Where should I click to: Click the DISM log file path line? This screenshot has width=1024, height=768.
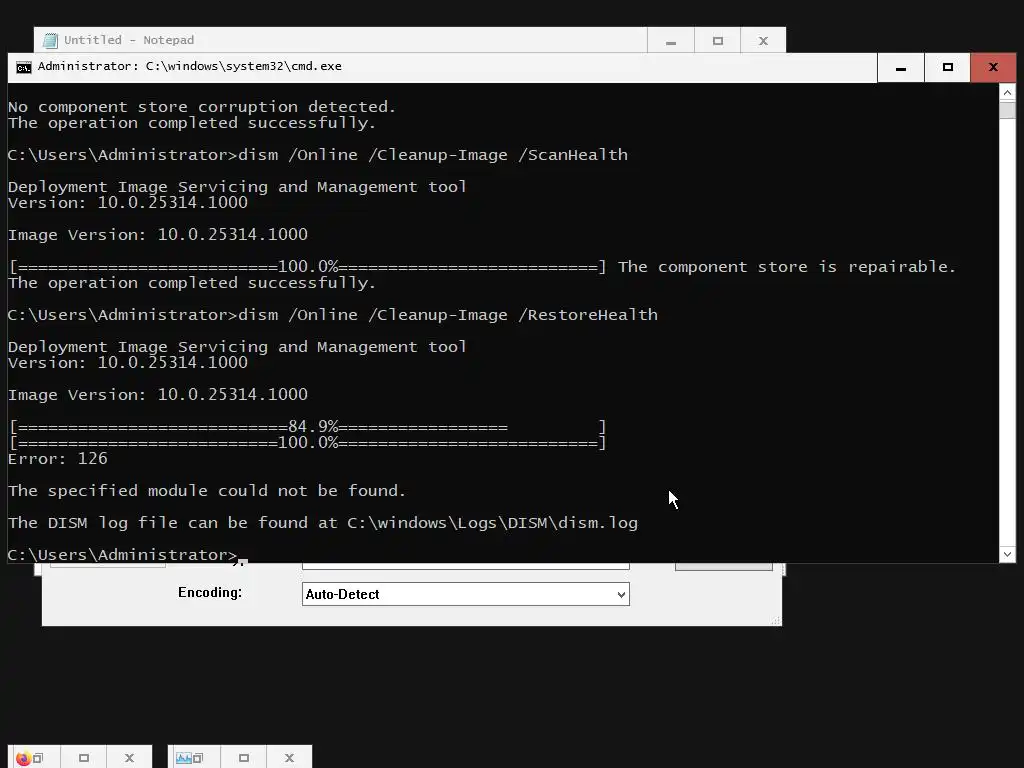tap(323, 523)
